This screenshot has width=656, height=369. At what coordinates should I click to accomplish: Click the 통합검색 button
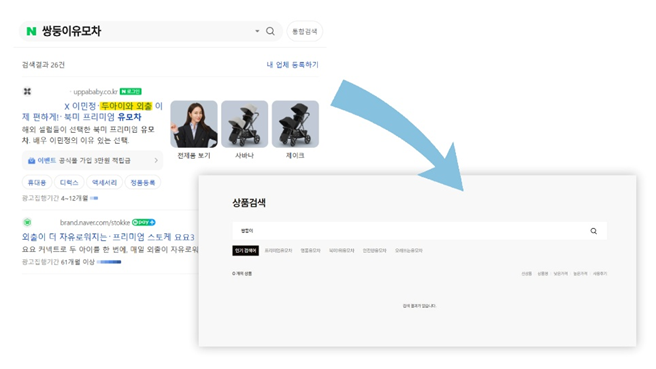(305, 31)
